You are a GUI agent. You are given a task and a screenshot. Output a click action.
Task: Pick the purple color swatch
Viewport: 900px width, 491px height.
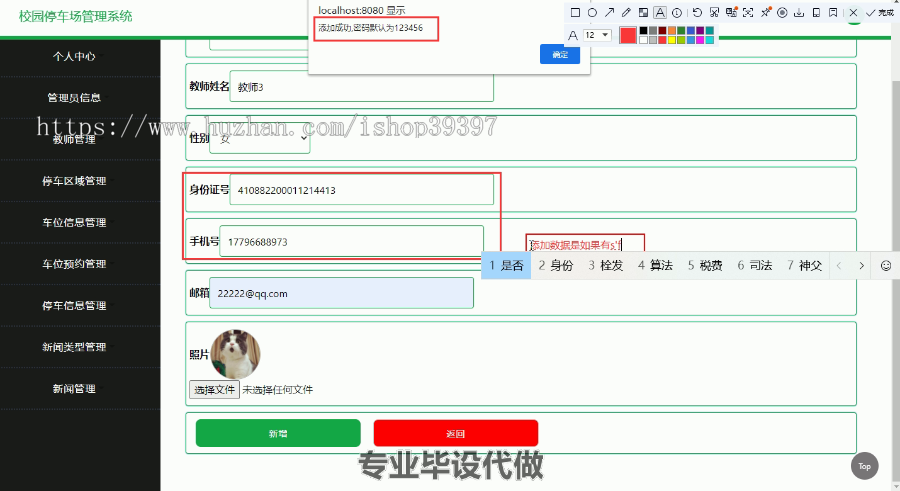click(x=700, y=30)
